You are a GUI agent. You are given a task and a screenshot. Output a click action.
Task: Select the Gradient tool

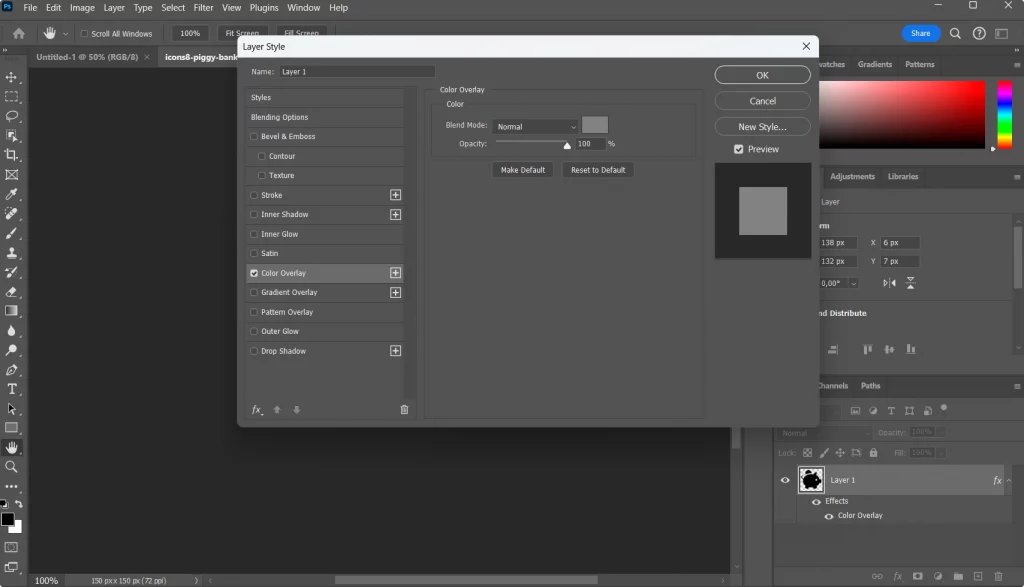12,311
